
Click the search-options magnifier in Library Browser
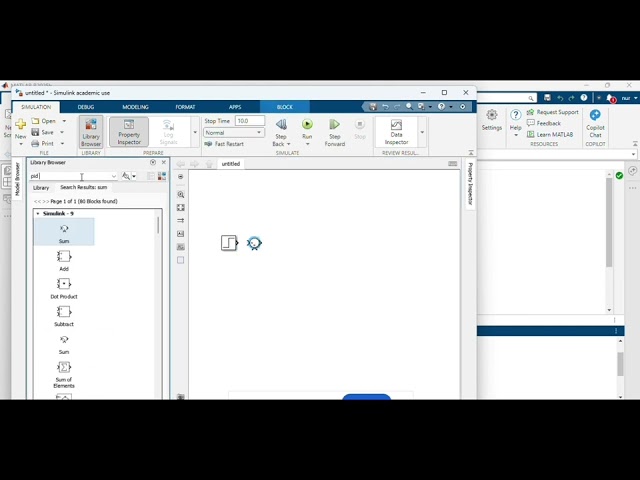click(x=126, y=176)
